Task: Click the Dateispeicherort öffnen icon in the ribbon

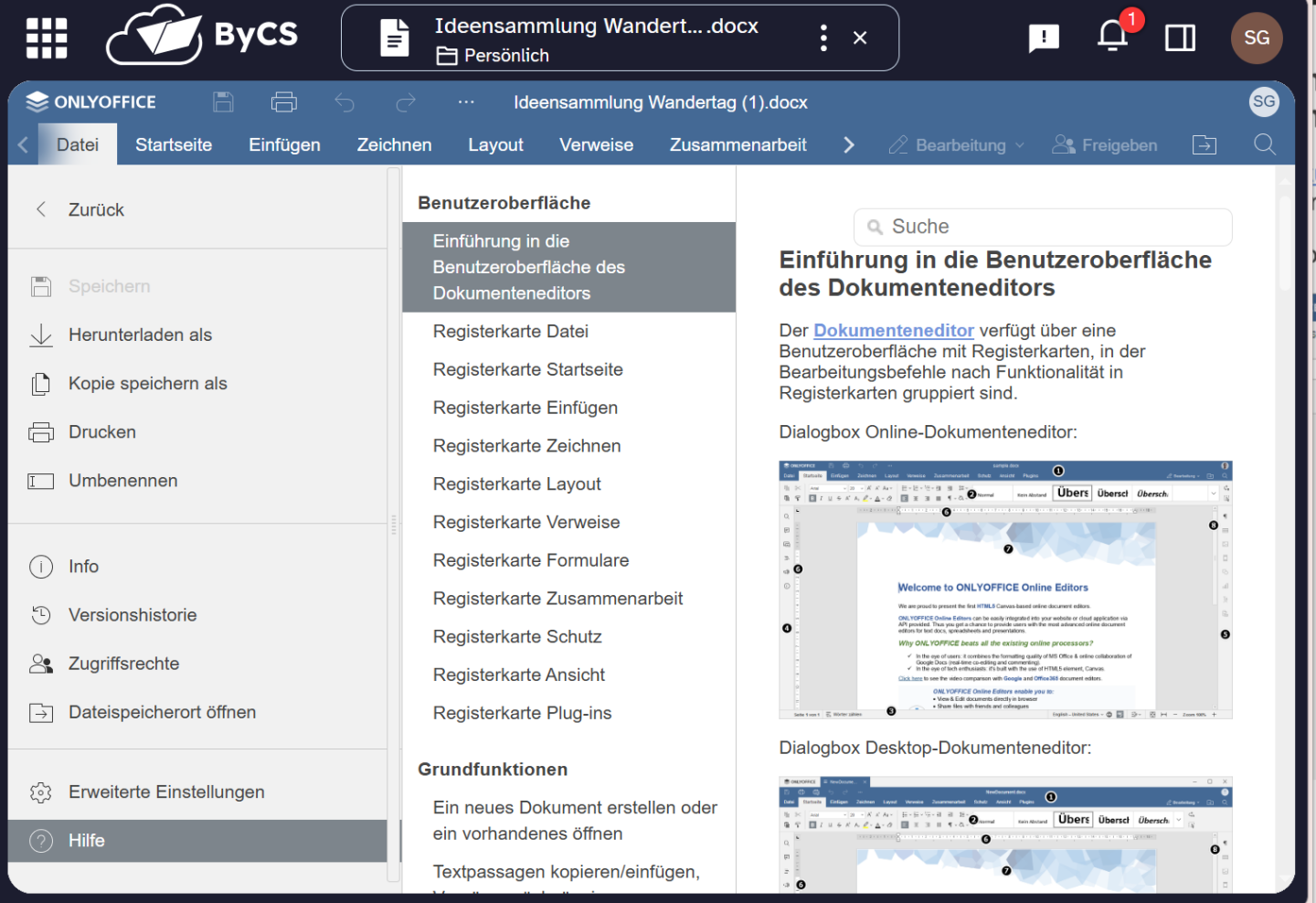Action: pos(1205,144)
